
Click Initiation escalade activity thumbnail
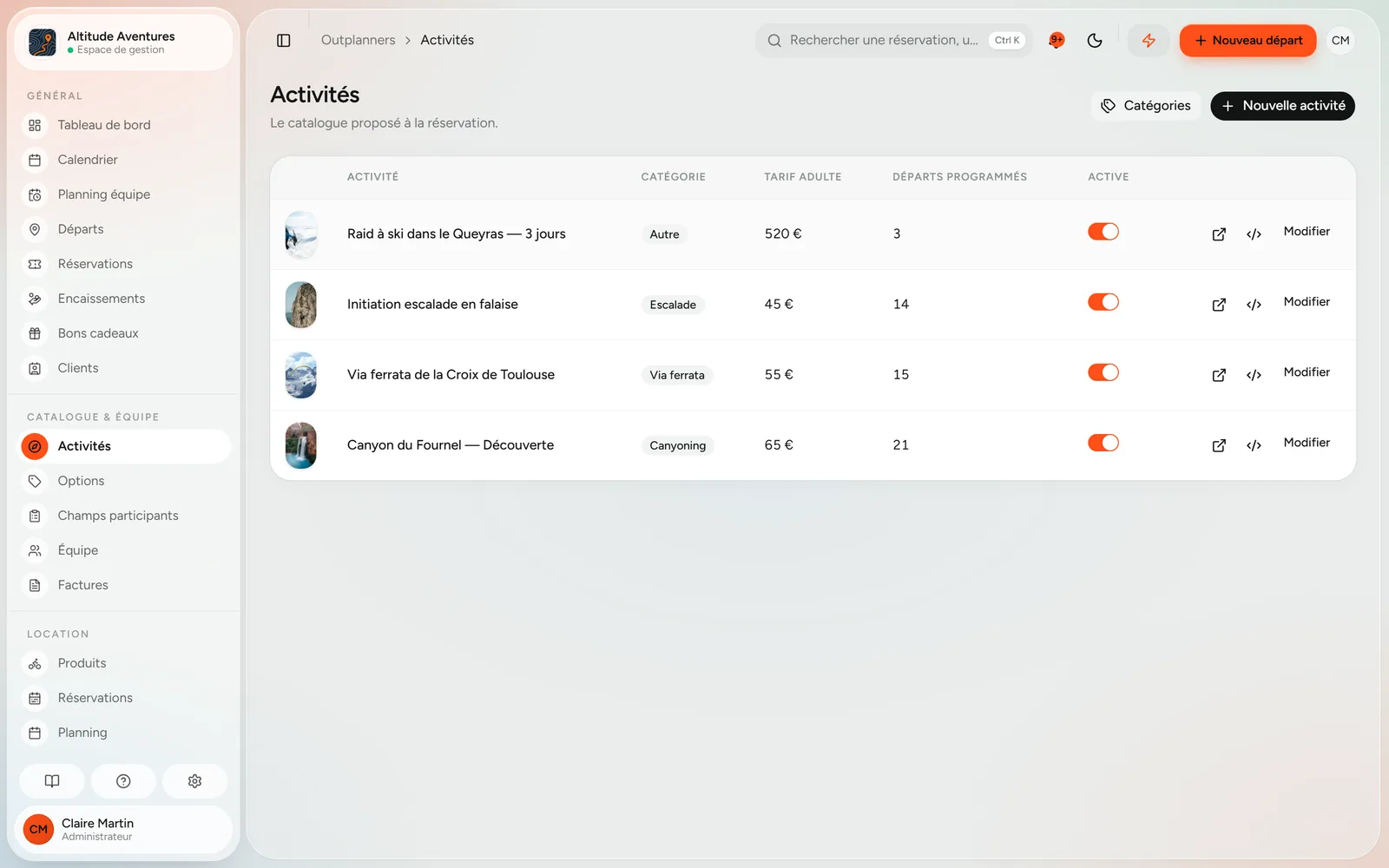301,305
